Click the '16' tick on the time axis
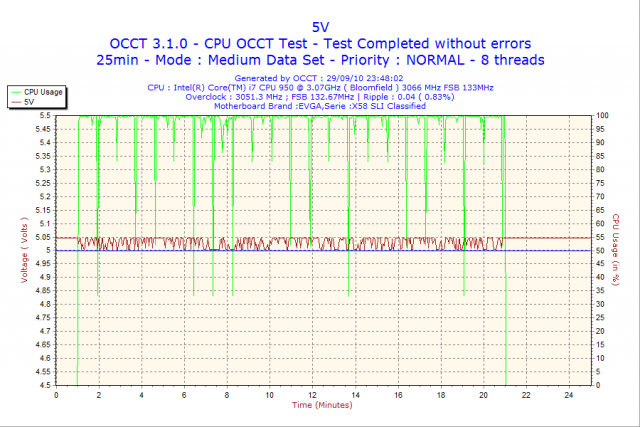 pyautogui.click(x=398, y=395)
